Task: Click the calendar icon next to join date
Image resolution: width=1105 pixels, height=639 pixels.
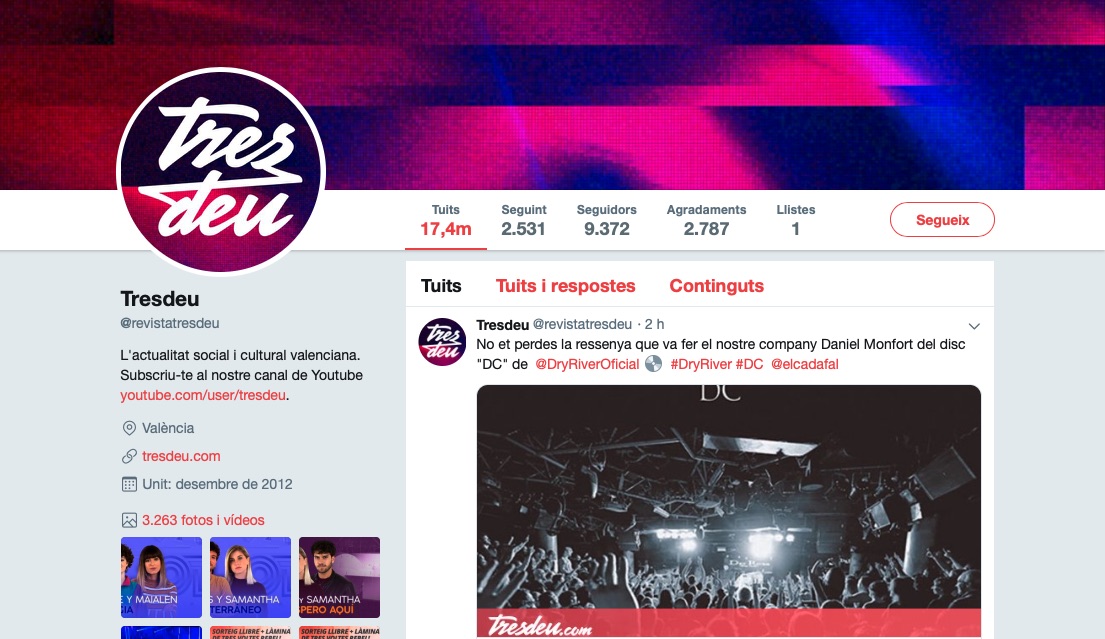Action: 129,485
